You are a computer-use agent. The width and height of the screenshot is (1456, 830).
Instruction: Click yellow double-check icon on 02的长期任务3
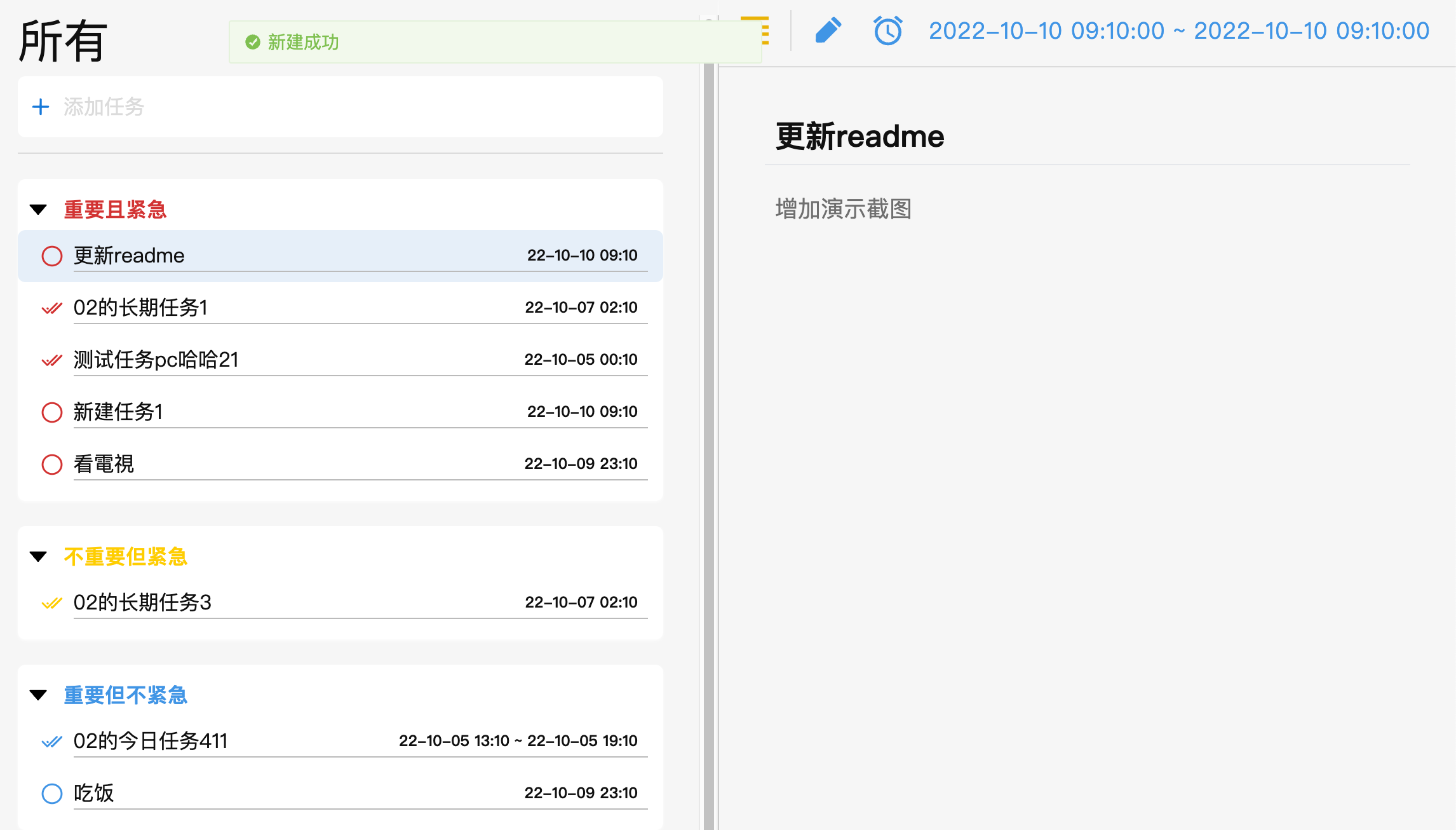tap(51, 603)
